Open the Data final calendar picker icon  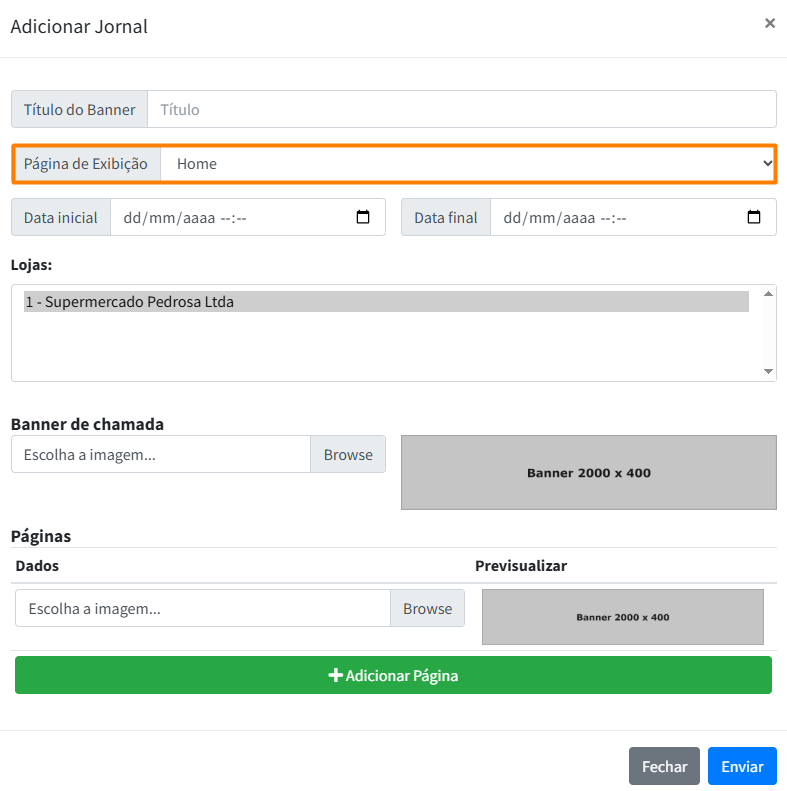(754, 217)
